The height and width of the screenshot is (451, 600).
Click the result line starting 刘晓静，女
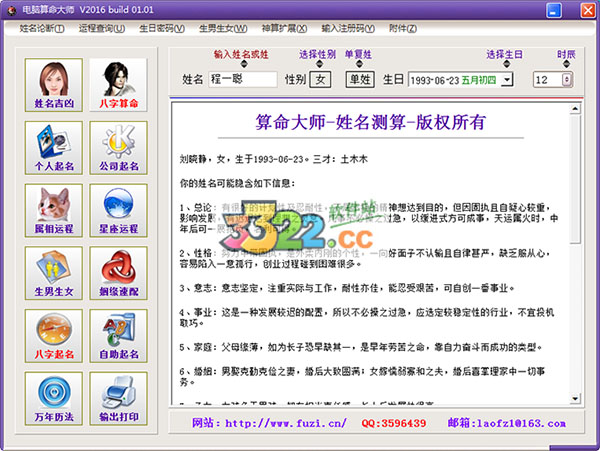274,159
